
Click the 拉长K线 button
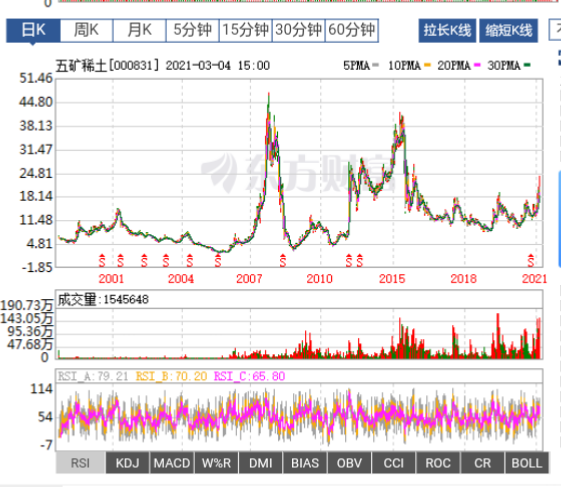point(447,30)
